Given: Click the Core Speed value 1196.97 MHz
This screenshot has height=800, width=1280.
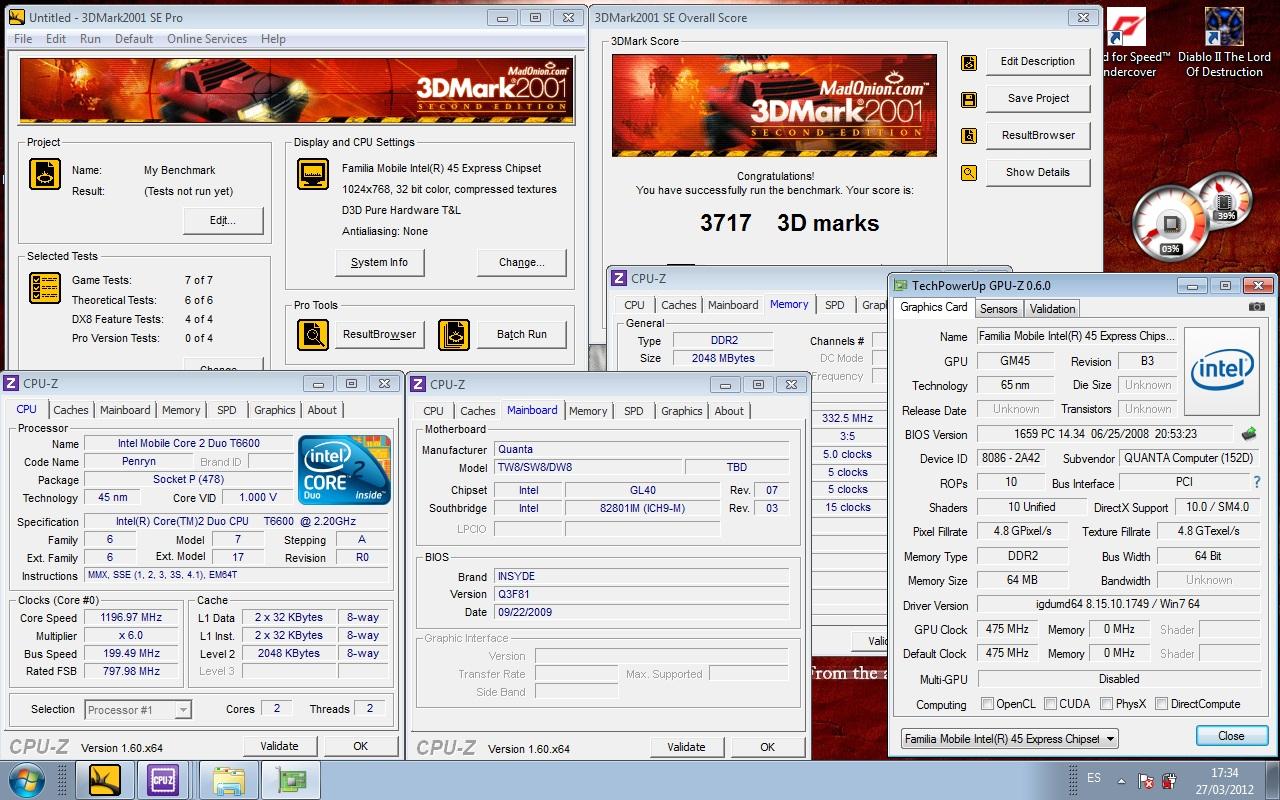Looking at the screenshot, I should (x=131, y=617).
